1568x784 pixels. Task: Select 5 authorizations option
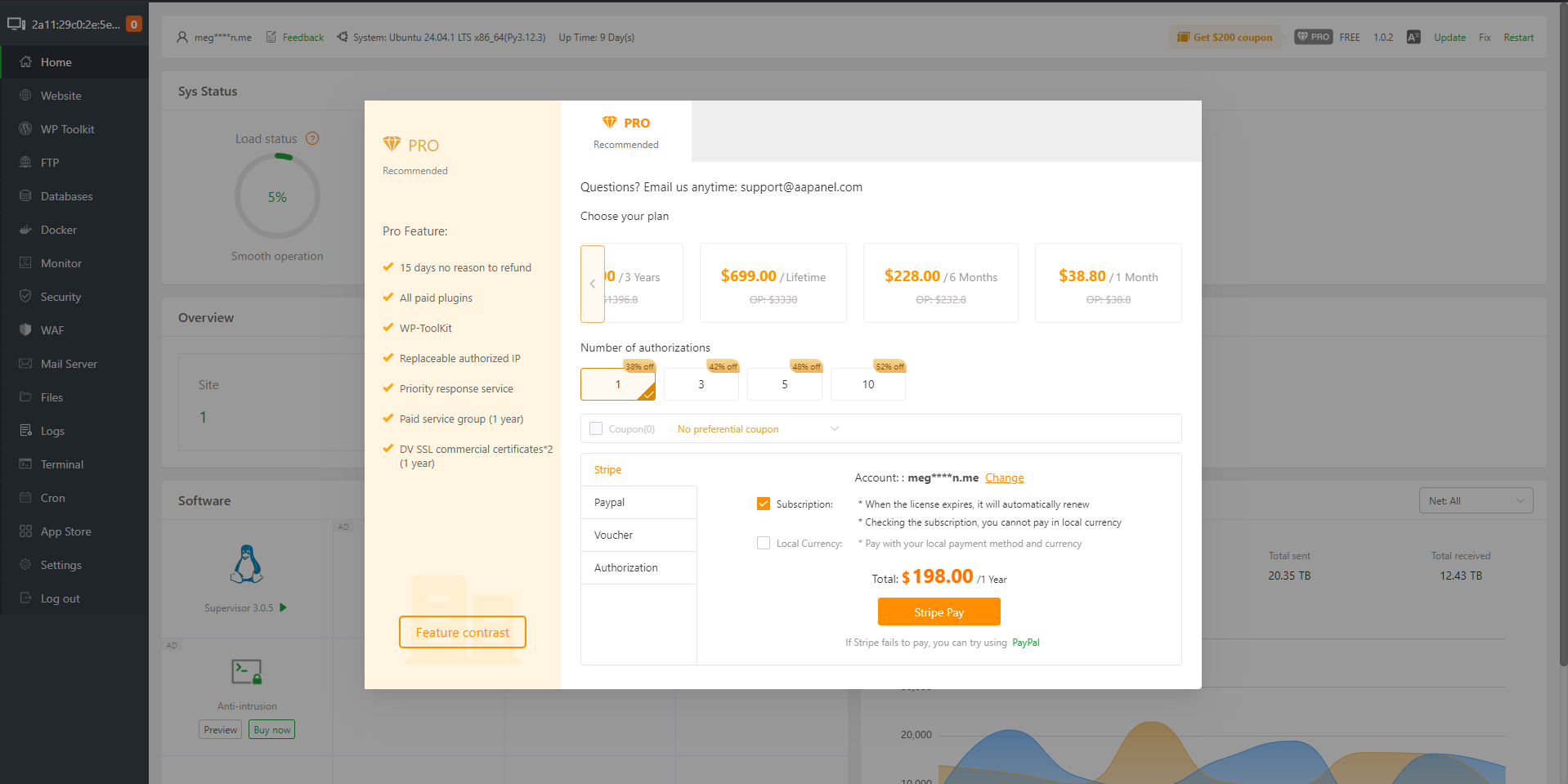(x=785, y=384)
